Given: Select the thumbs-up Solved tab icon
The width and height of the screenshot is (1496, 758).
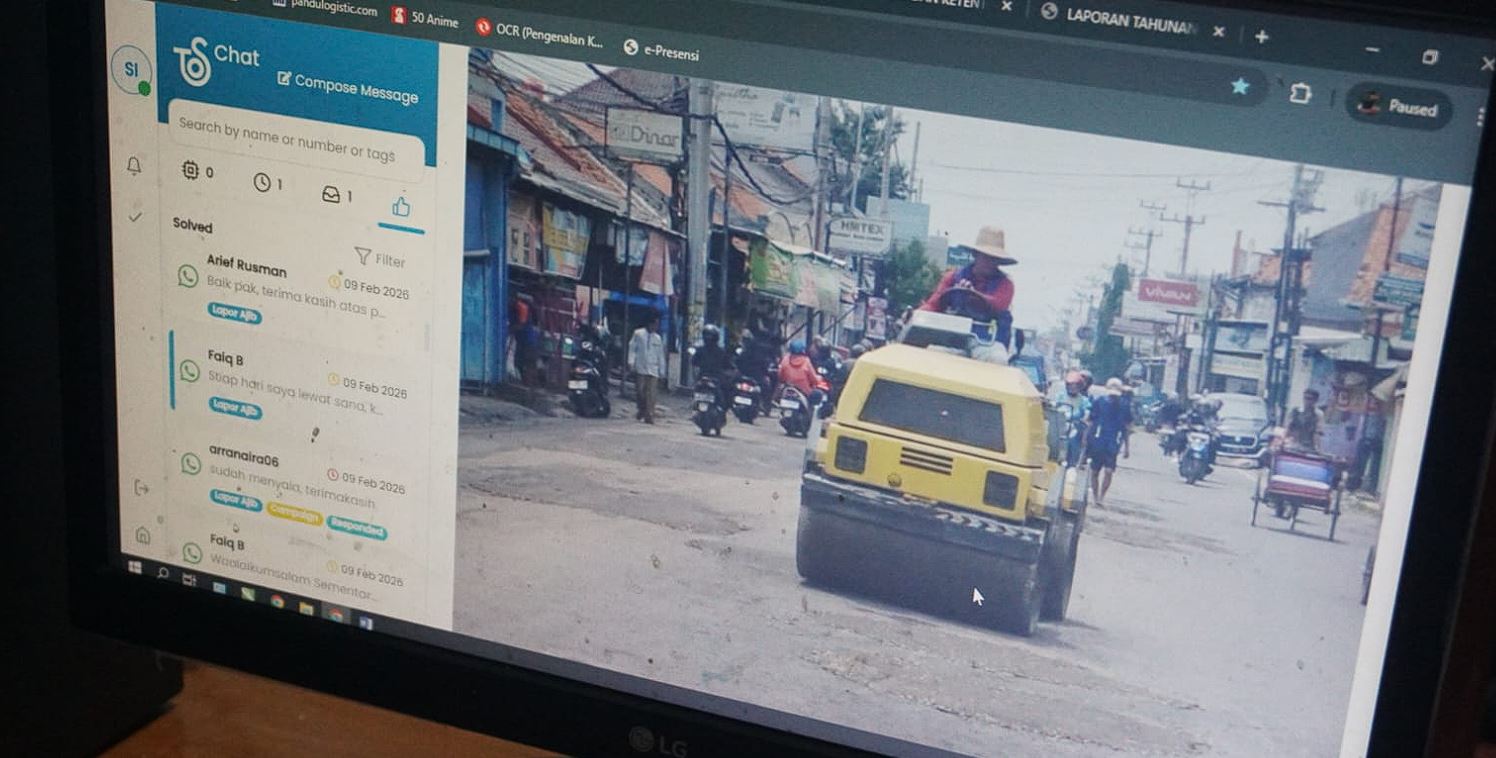Looking at the screenshot, I should [x=401, y=207].
